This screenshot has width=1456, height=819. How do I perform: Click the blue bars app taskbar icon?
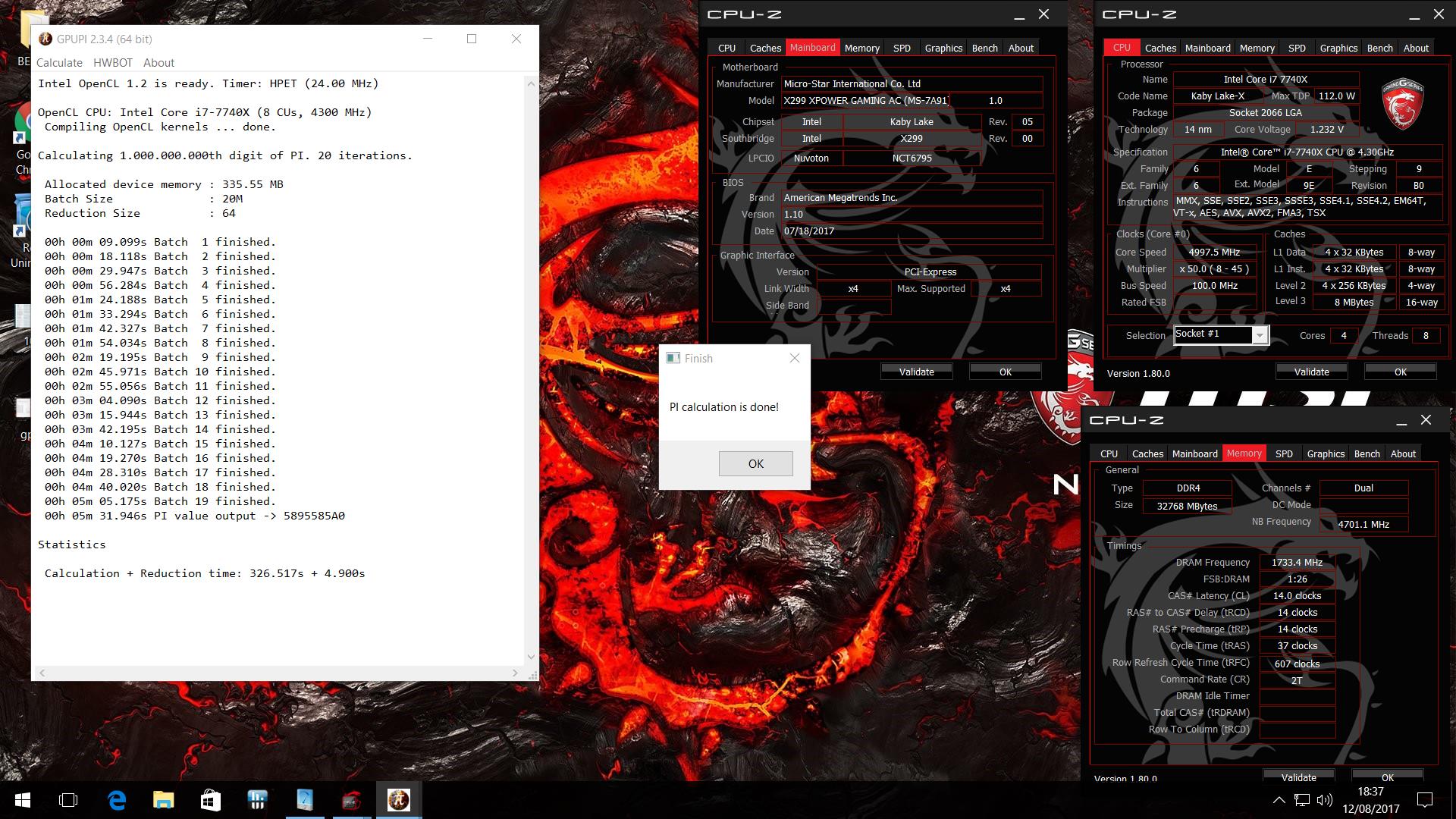pos(258,800)
